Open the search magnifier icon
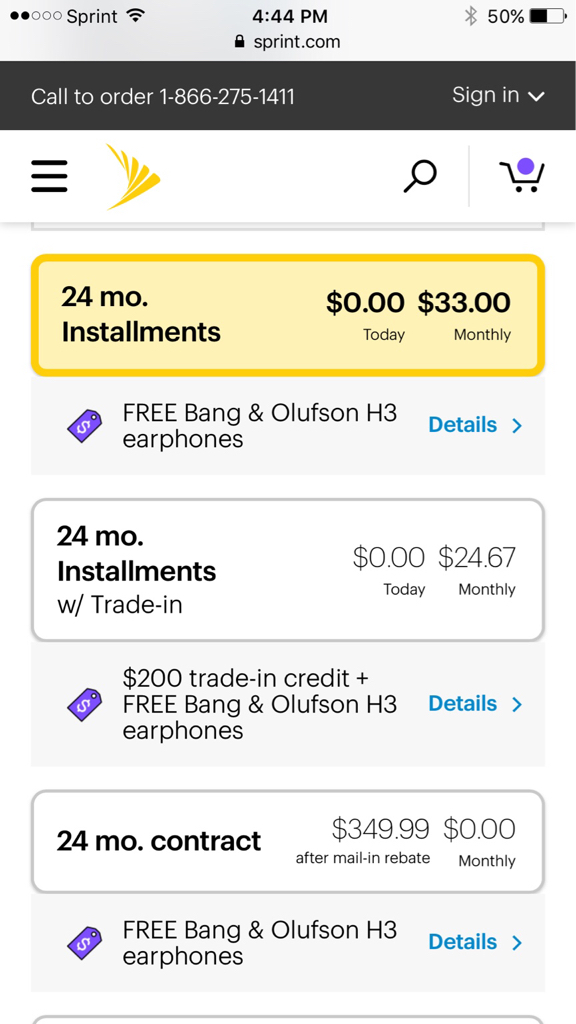This screenshot has height=1024, width=576. click(x=419, y=176)
